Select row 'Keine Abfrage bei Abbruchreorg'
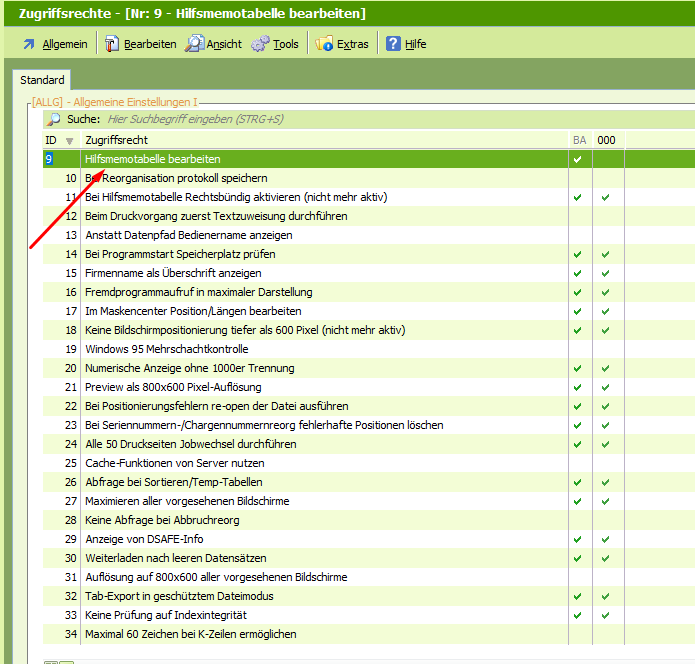 (x=369, y=520)
